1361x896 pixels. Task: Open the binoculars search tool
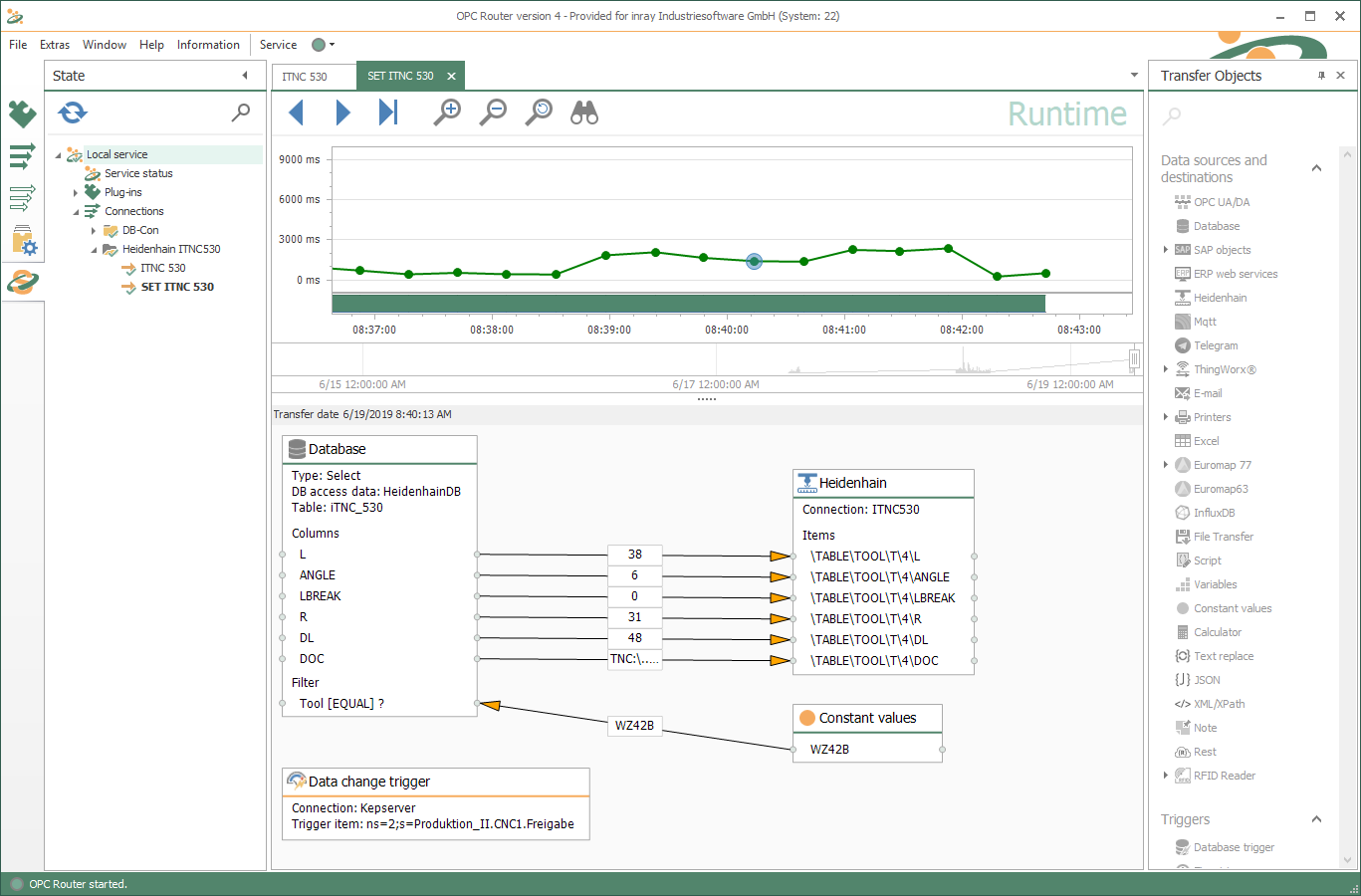tap(584, 112)
